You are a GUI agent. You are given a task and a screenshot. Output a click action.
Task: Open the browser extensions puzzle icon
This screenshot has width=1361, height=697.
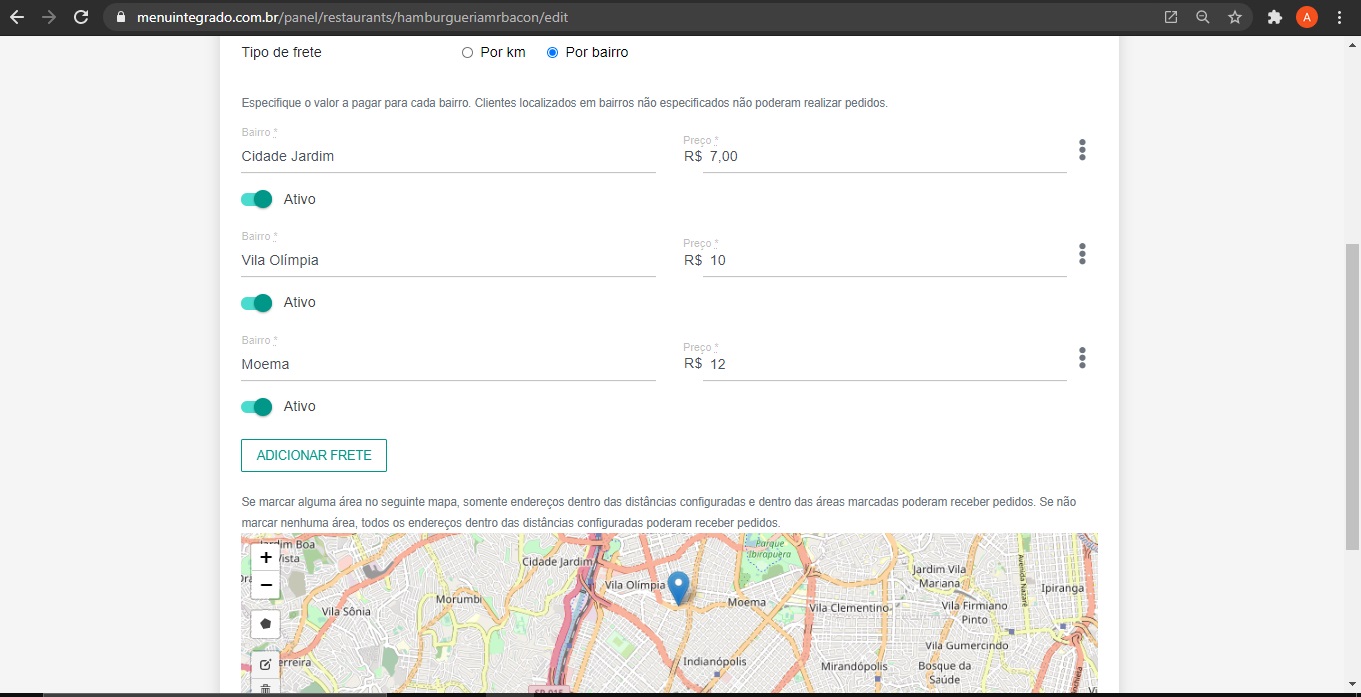tap(1274, 17)
